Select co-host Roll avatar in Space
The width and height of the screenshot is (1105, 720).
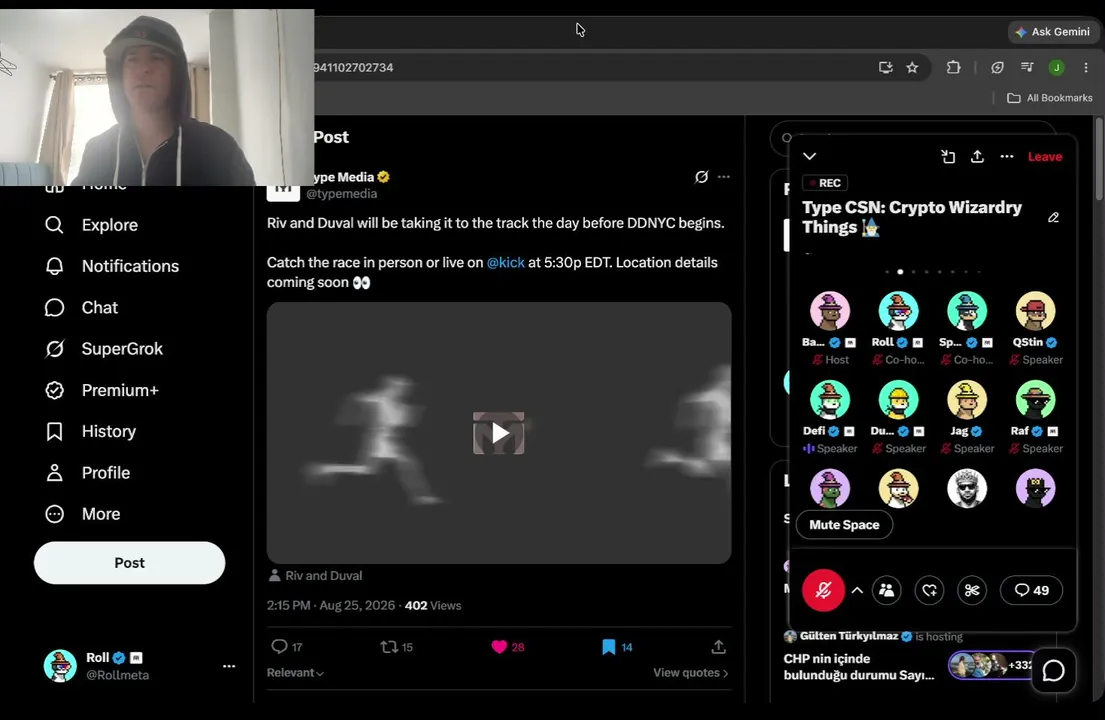(x=899, y=311)
